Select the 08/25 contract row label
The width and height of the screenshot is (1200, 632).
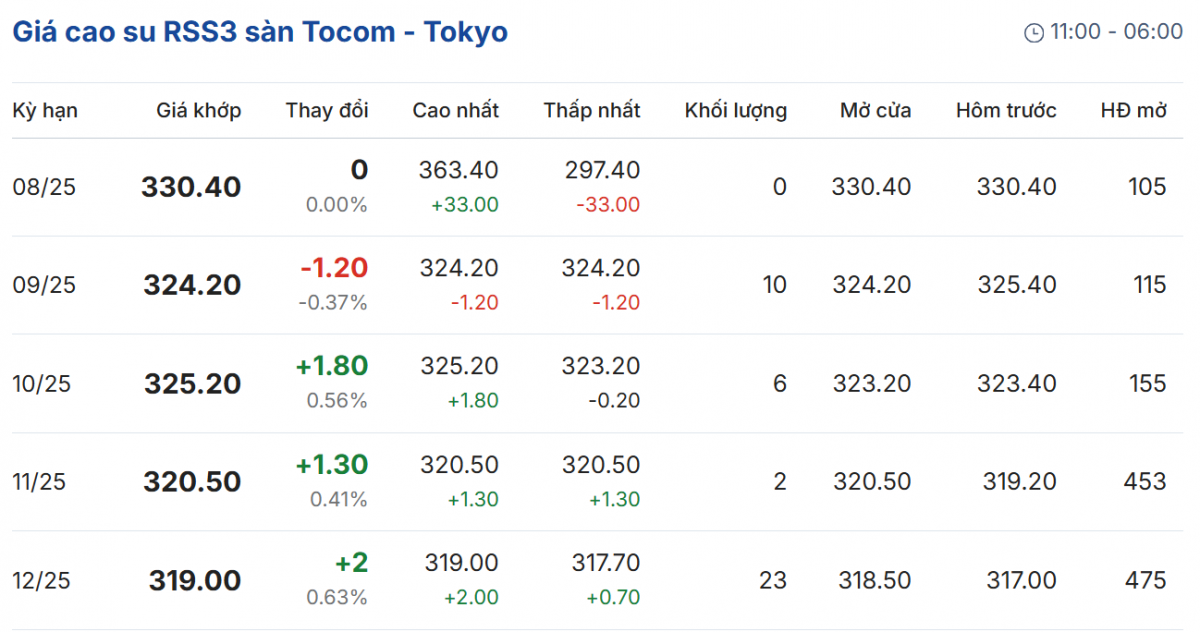point(44,187)
